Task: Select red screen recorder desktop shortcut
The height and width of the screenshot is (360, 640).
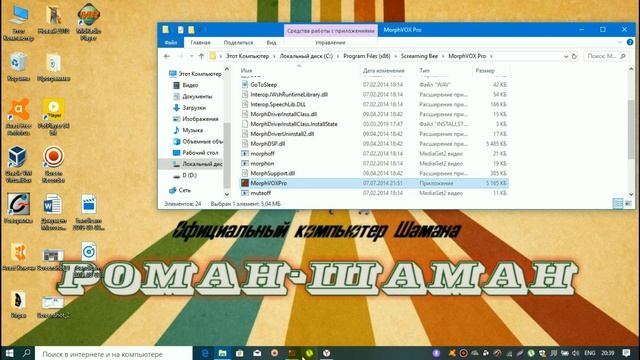Action: click(53, 164)
